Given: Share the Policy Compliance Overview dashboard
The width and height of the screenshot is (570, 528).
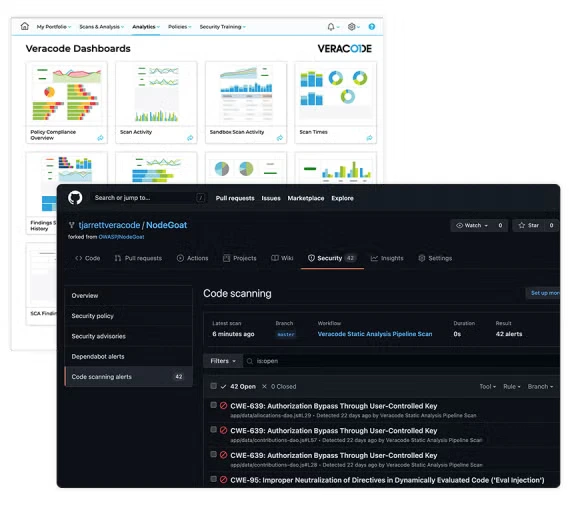Looking at the screenshot, I should click(100, 138).
